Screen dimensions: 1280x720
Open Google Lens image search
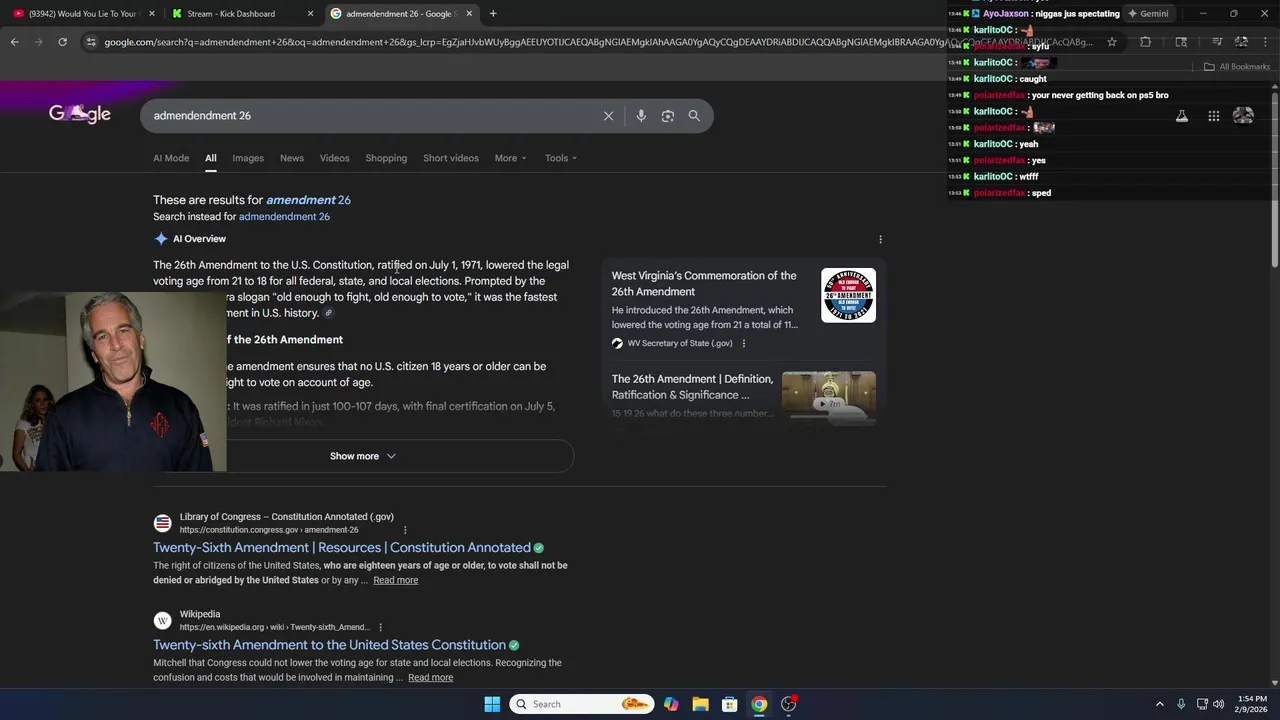[x=668, y=116]
